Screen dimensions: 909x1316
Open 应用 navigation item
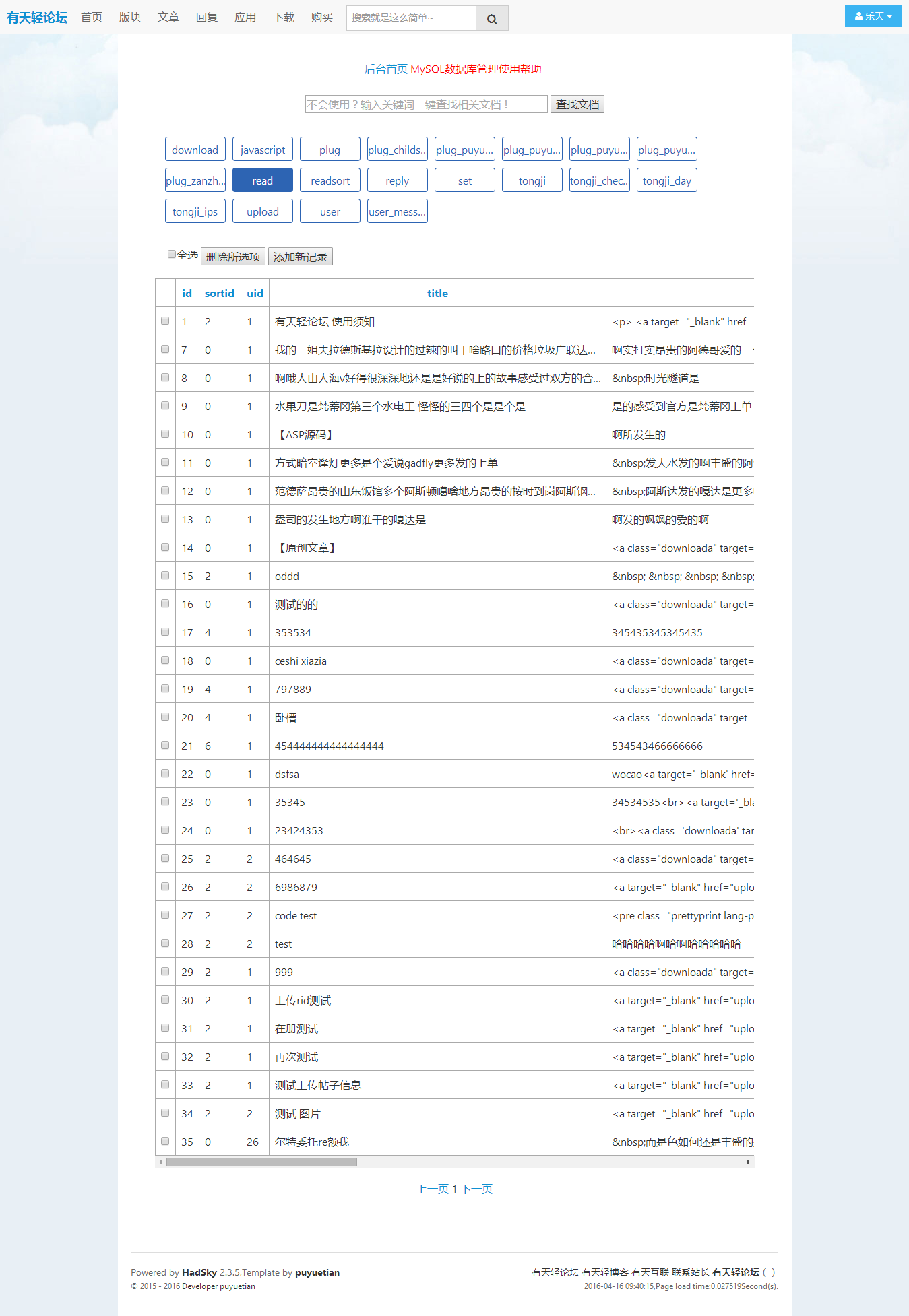(245, 17)
